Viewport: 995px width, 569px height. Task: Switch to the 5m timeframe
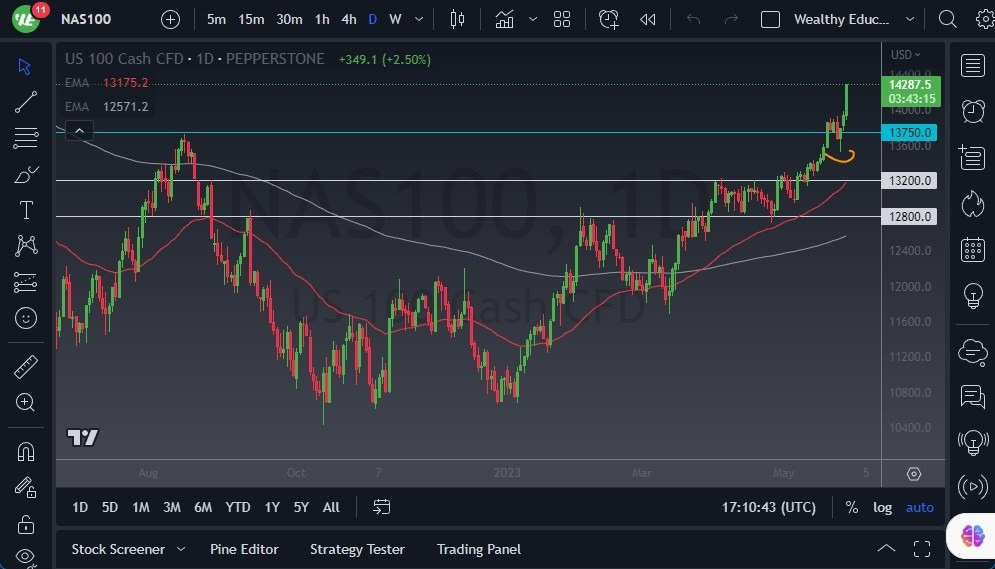[216, 20]
